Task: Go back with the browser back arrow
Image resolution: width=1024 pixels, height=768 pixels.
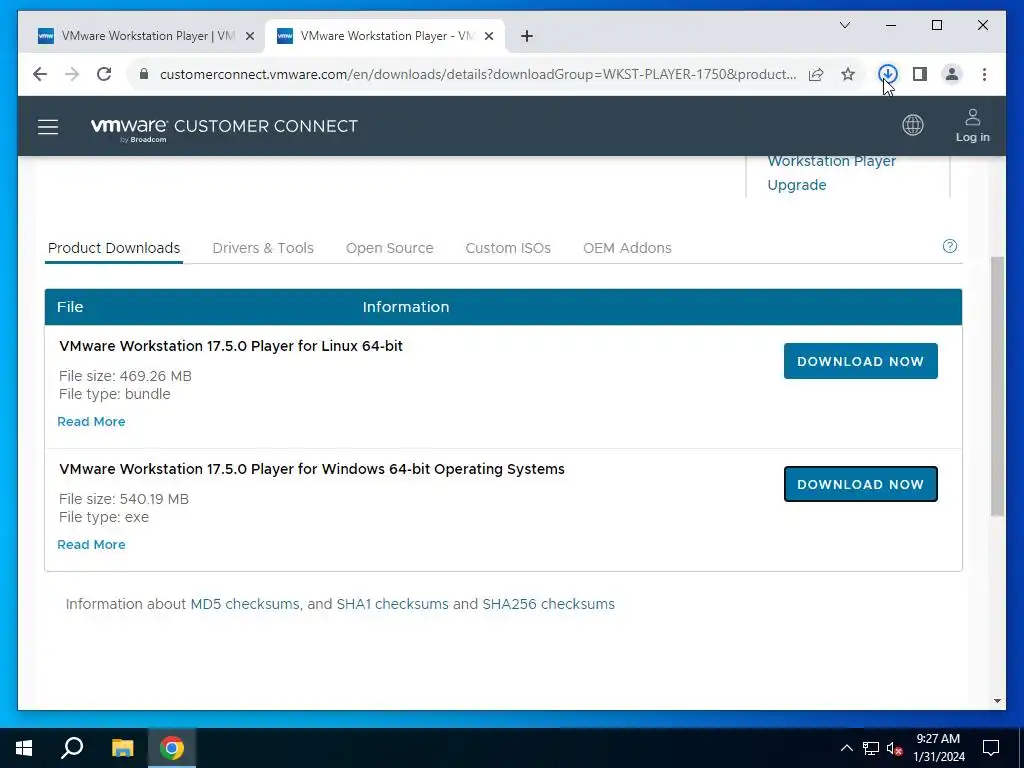Action: [40, 74]
